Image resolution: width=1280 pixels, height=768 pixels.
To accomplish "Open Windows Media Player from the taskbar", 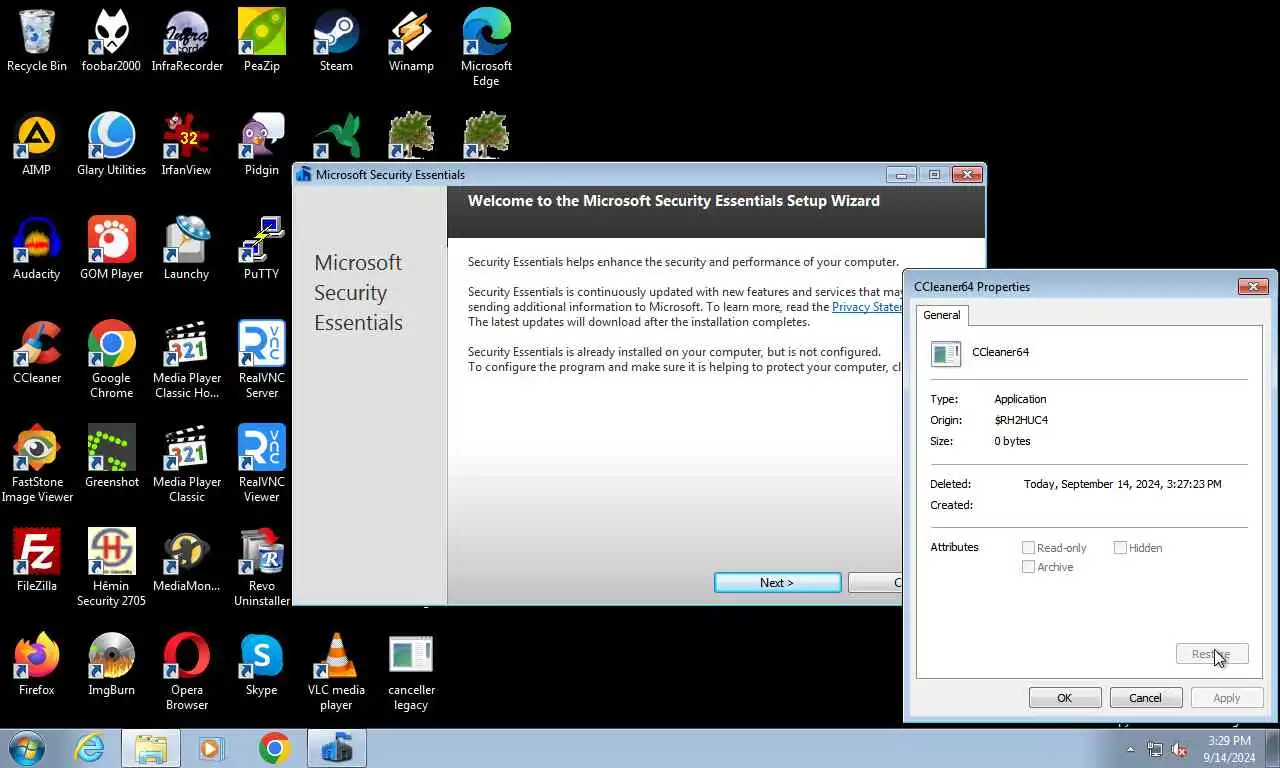I will [212, 748].
